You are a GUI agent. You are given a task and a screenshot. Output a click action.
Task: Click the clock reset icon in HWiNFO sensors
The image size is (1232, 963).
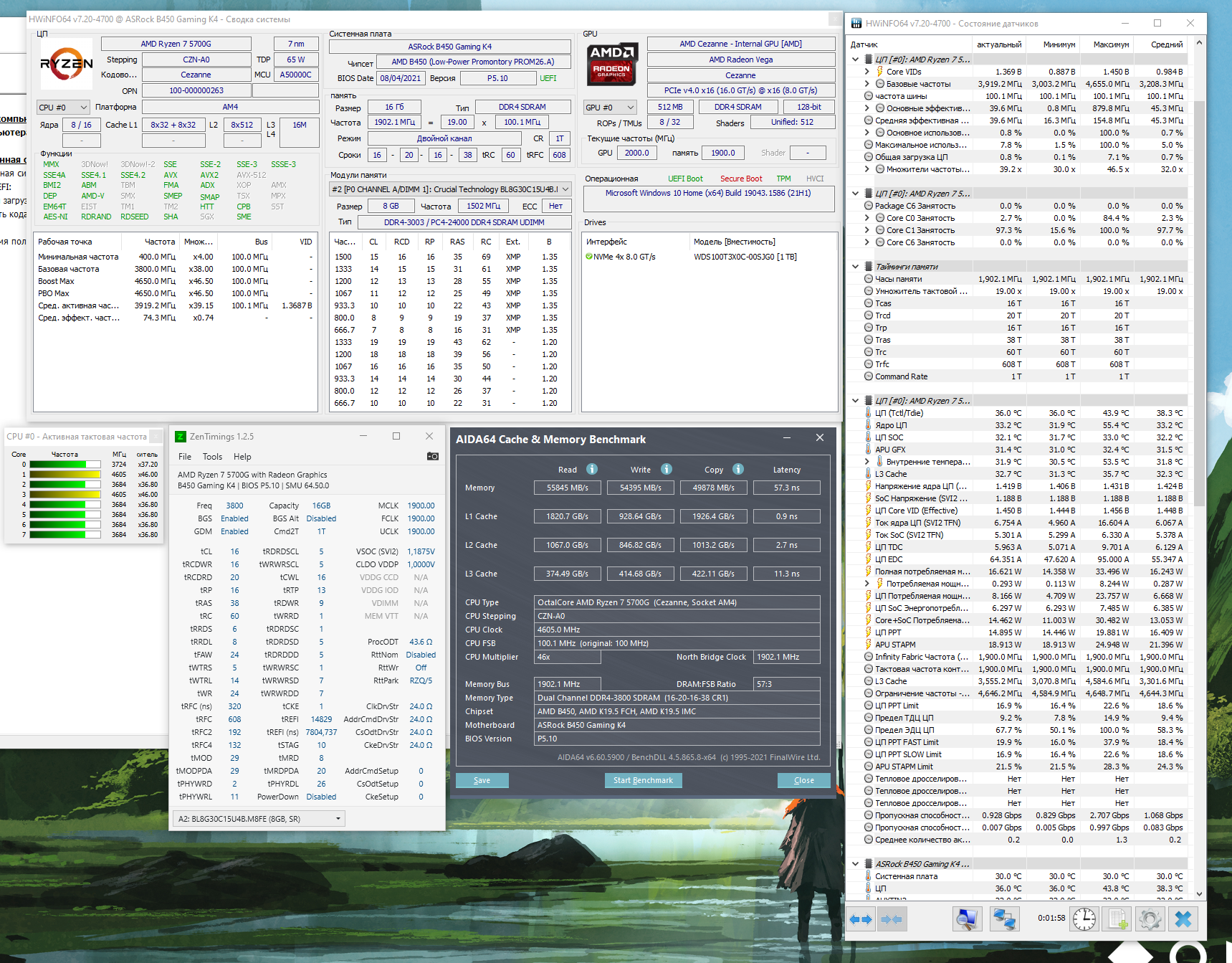[x=1084, y=919]
